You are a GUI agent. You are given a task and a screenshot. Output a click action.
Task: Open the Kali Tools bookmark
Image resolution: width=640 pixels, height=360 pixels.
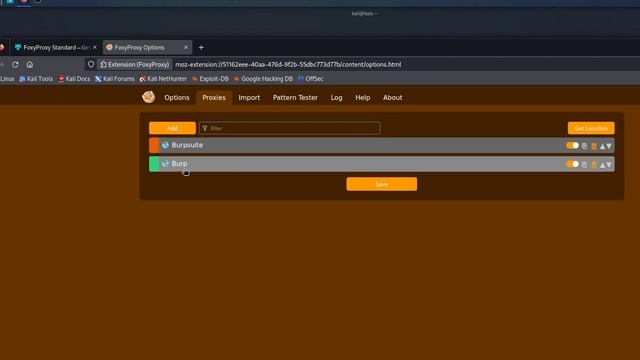click(x=36, y=79)
